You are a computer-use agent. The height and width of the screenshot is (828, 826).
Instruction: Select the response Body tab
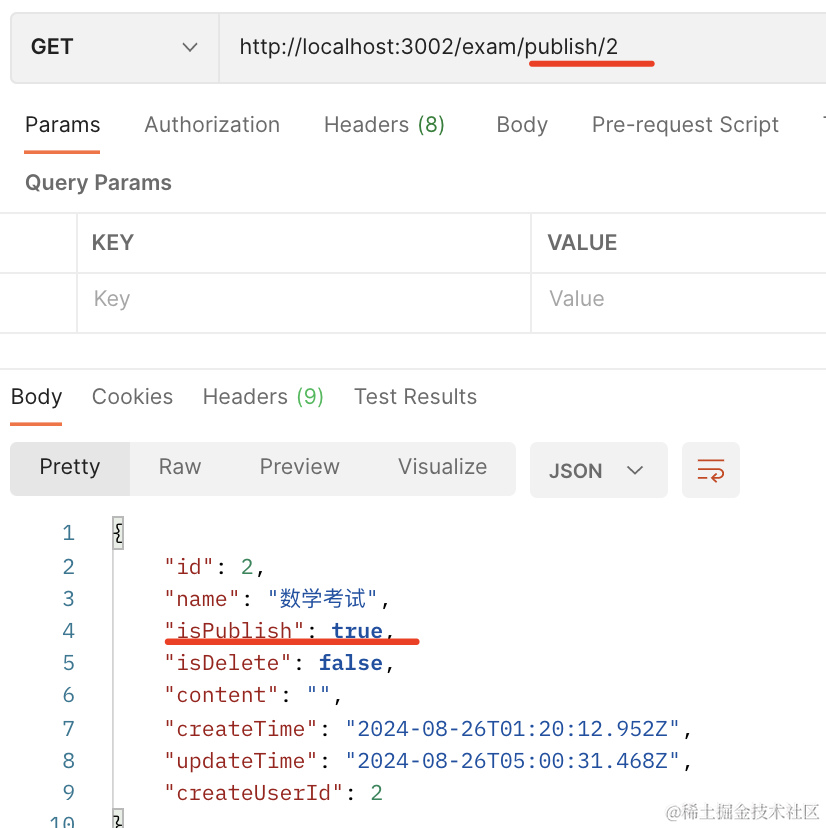tap(36, 397)
